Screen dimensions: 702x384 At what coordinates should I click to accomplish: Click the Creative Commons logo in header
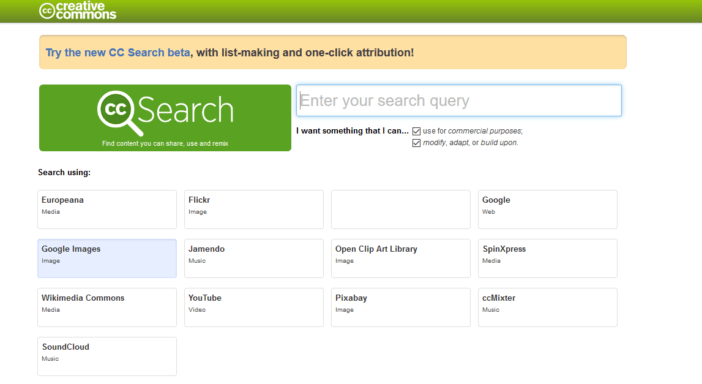(77, 10)
